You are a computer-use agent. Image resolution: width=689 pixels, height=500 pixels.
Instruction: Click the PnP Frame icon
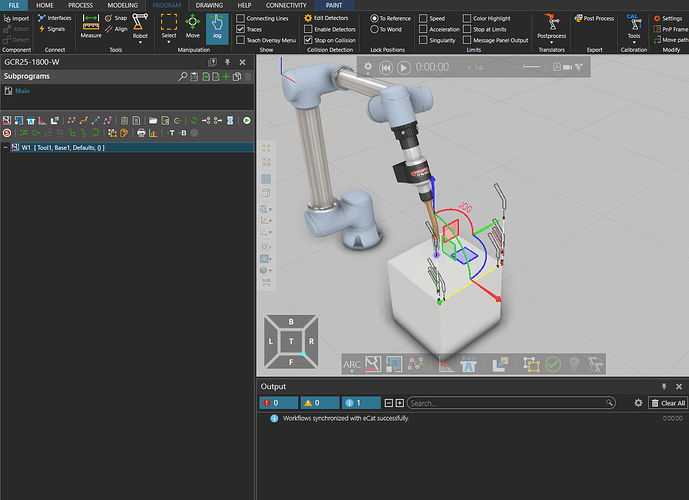pos(657,29)
